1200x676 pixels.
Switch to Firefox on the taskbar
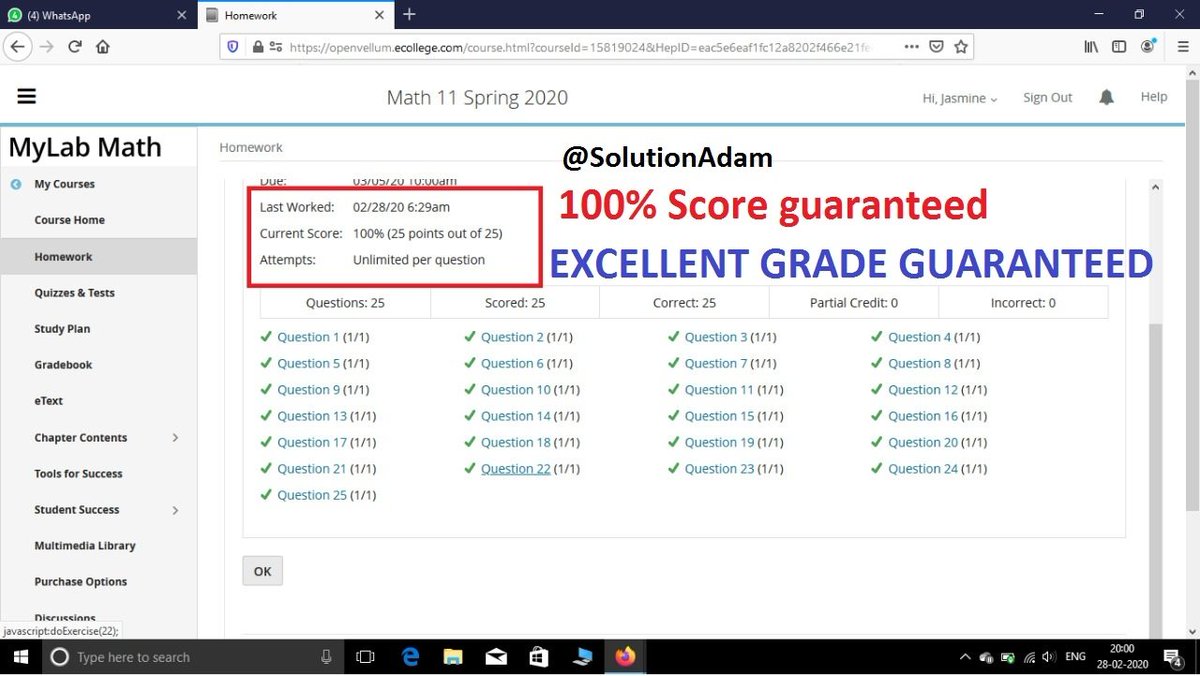pyautogui.click(x=625, y=657)
